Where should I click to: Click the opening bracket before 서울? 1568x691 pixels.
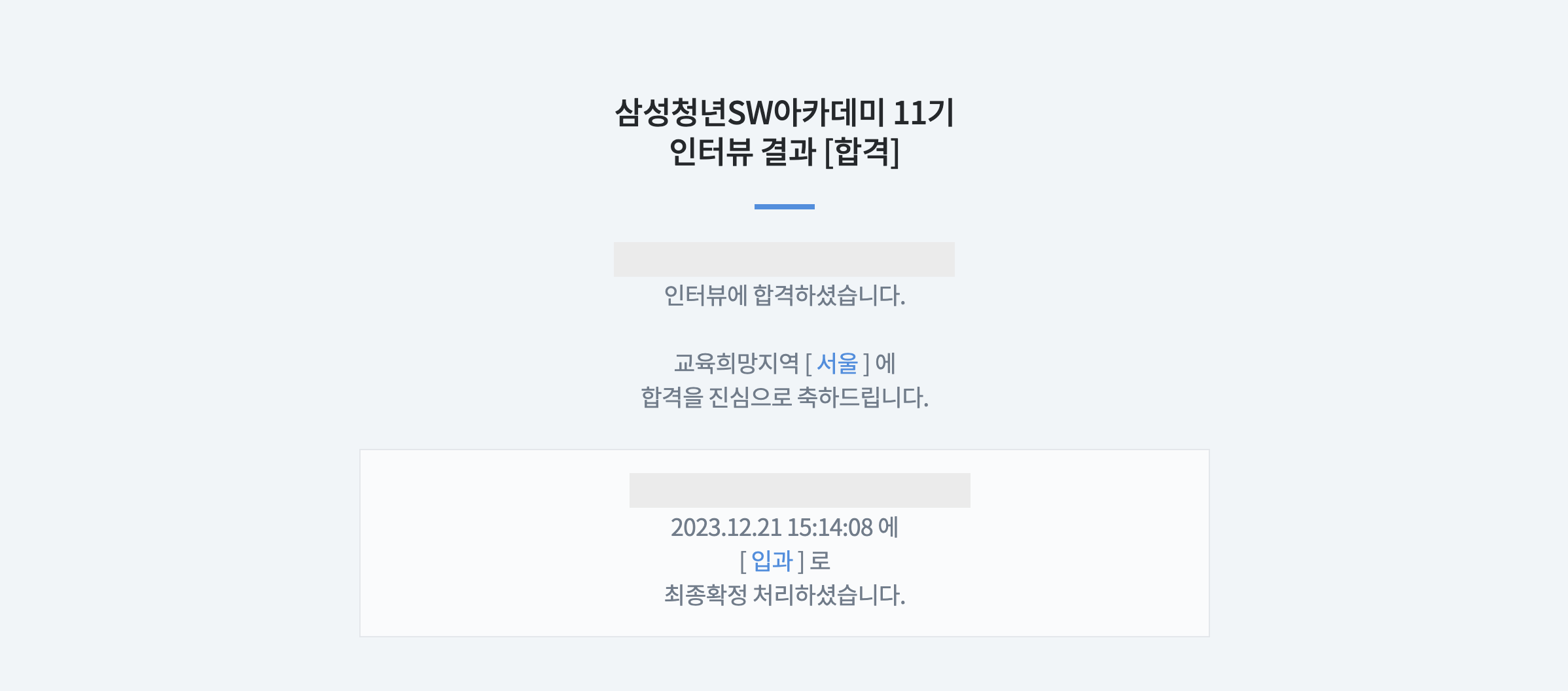[808, 364]
